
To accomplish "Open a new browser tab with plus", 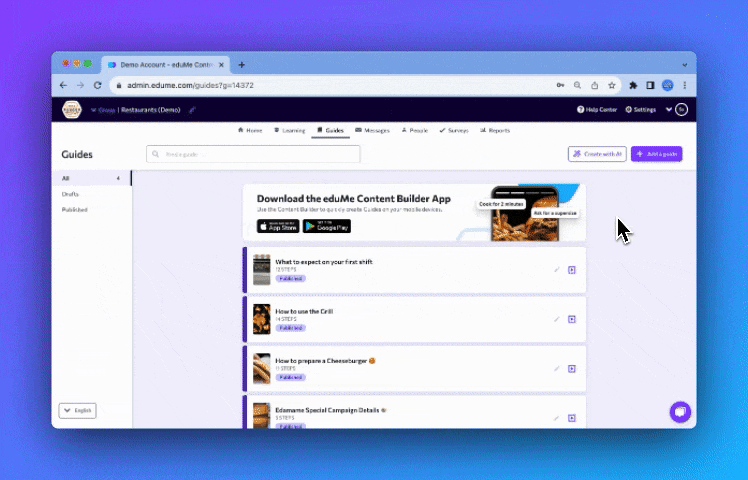I will tap(241, 65).
